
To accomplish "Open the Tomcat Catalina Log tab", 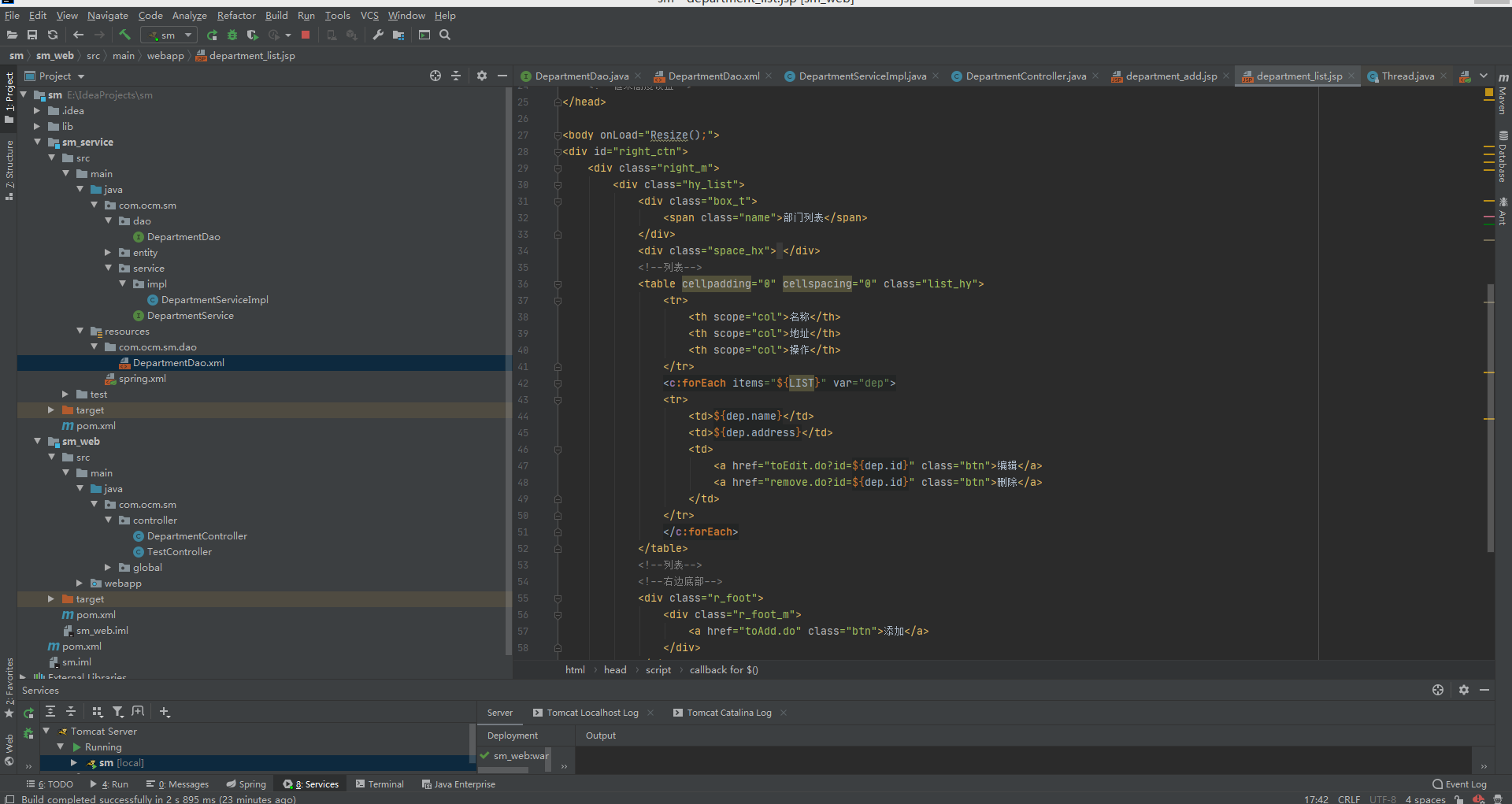I will coord(729,713).
